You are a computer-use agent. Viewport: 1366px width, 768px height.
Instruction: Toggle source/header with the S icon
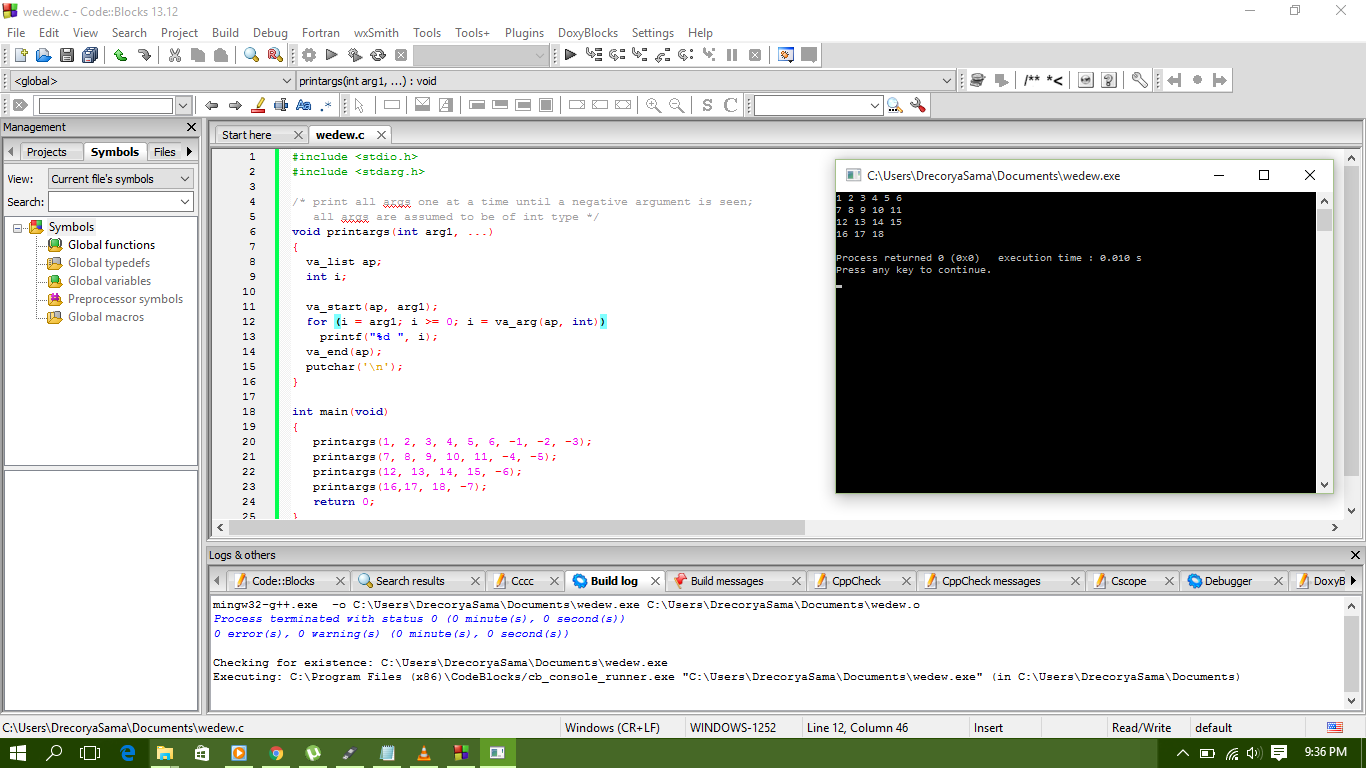(707, 105)
